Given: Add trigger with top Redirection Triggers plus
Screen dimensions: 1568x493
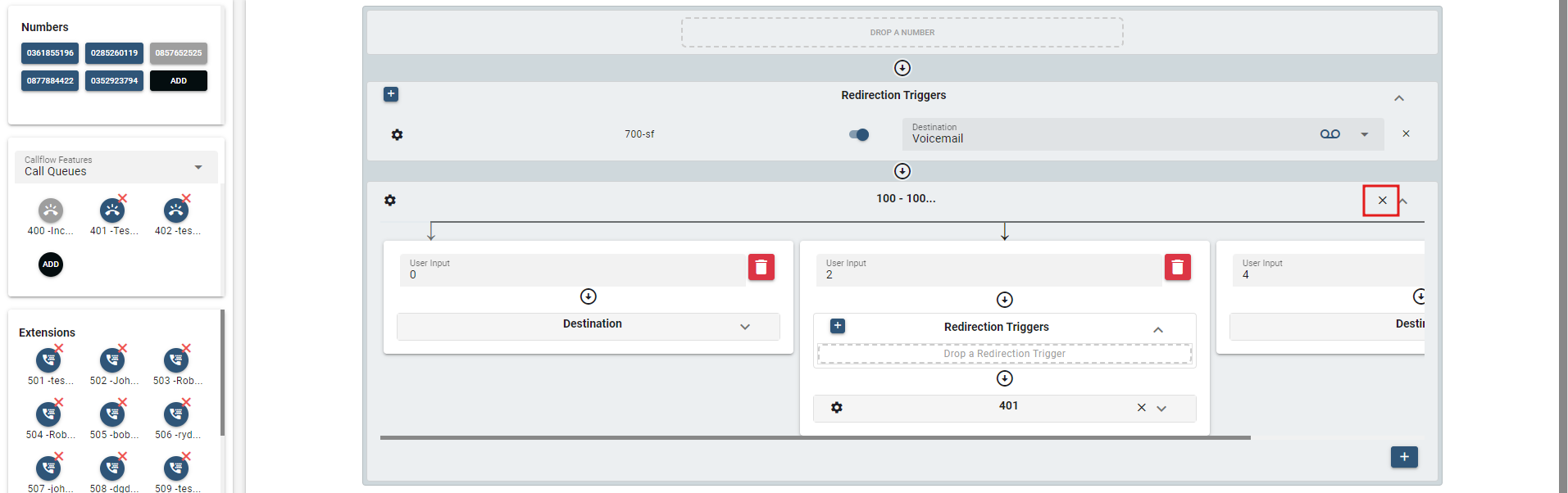Looking at the screenshot, I should point(391,94).
